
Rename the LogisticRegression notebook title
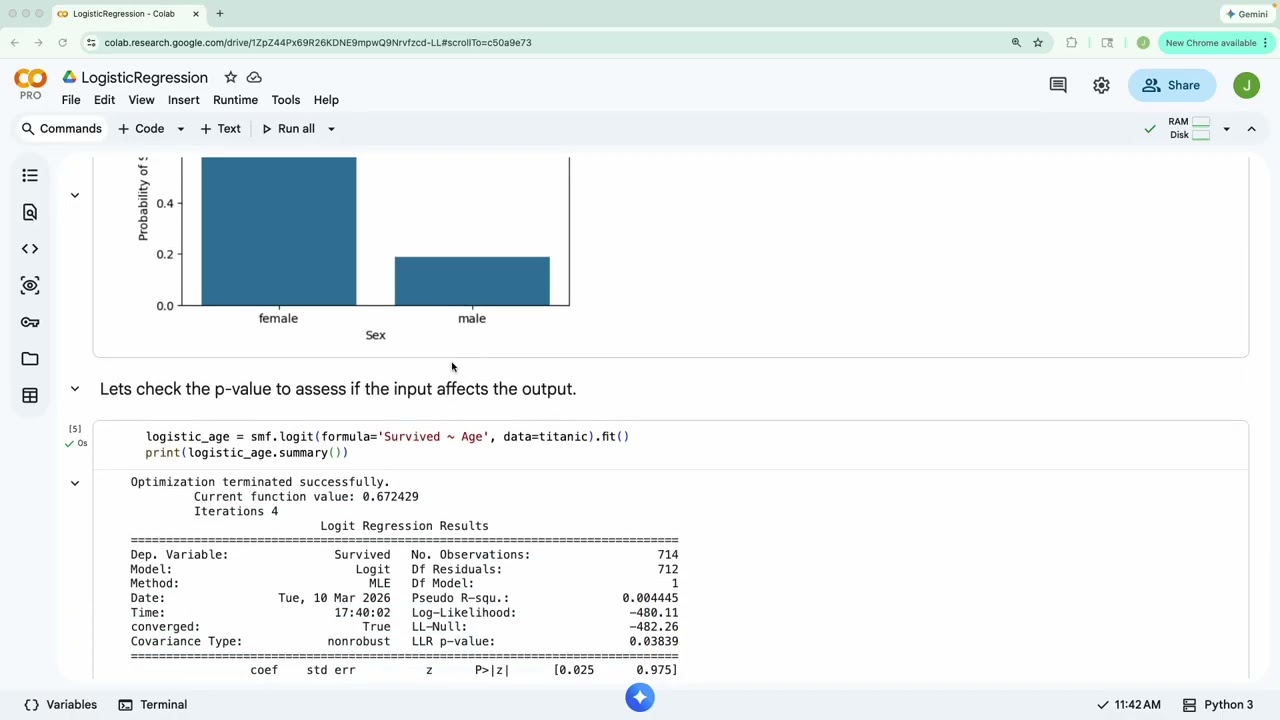pos(145,77)
